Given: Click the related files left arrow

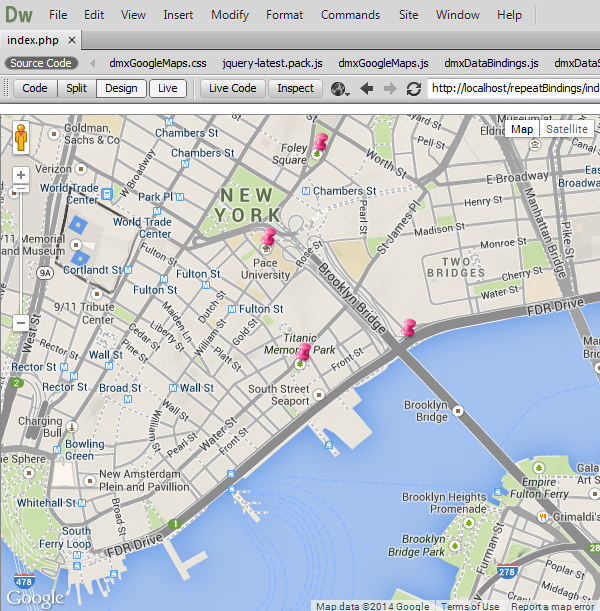Looking at the screenshot, I should (x=92, y=63).
